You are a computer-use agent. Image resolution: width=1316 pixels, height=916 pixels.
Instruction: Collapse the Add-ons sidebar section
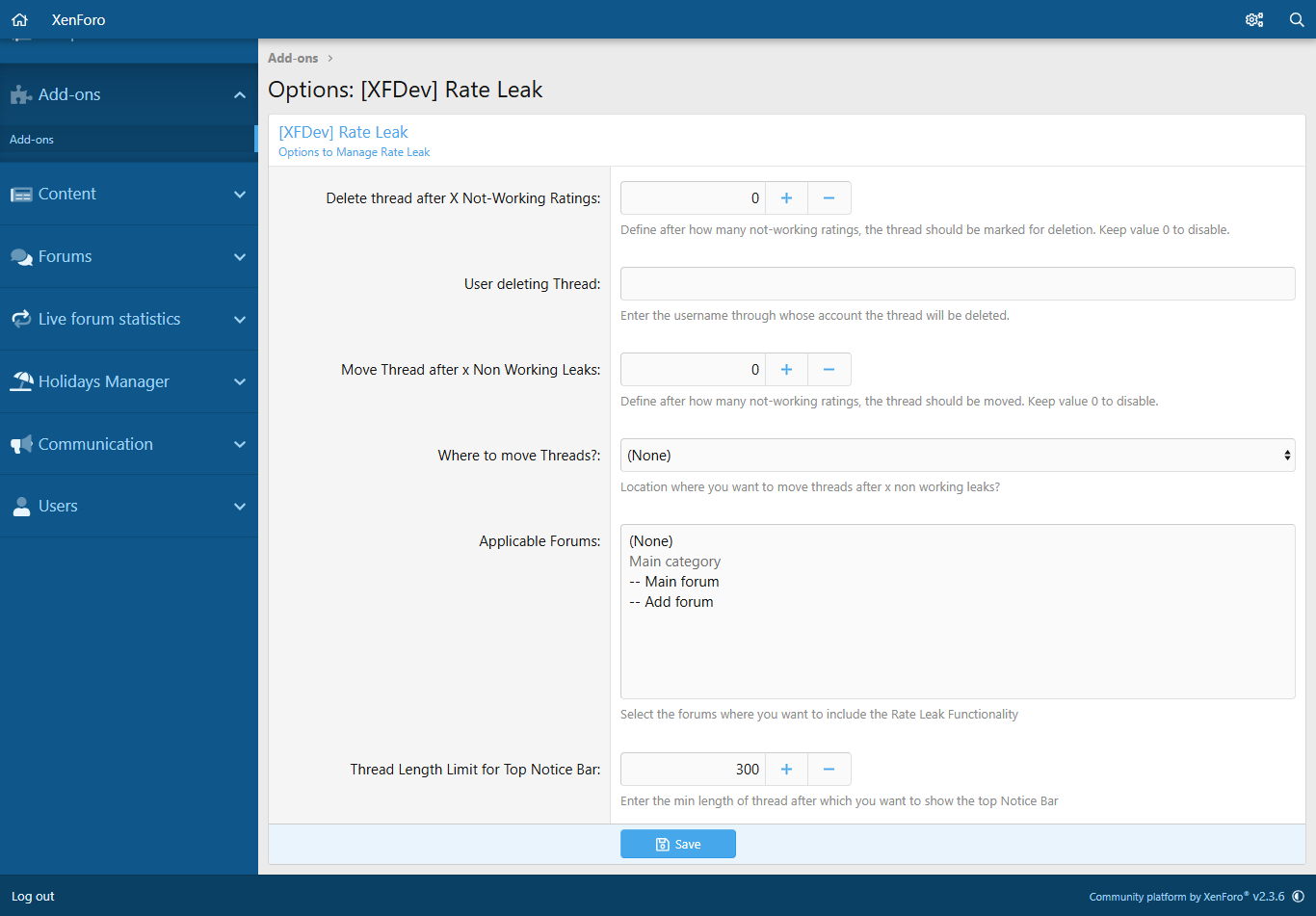[239, 94]
